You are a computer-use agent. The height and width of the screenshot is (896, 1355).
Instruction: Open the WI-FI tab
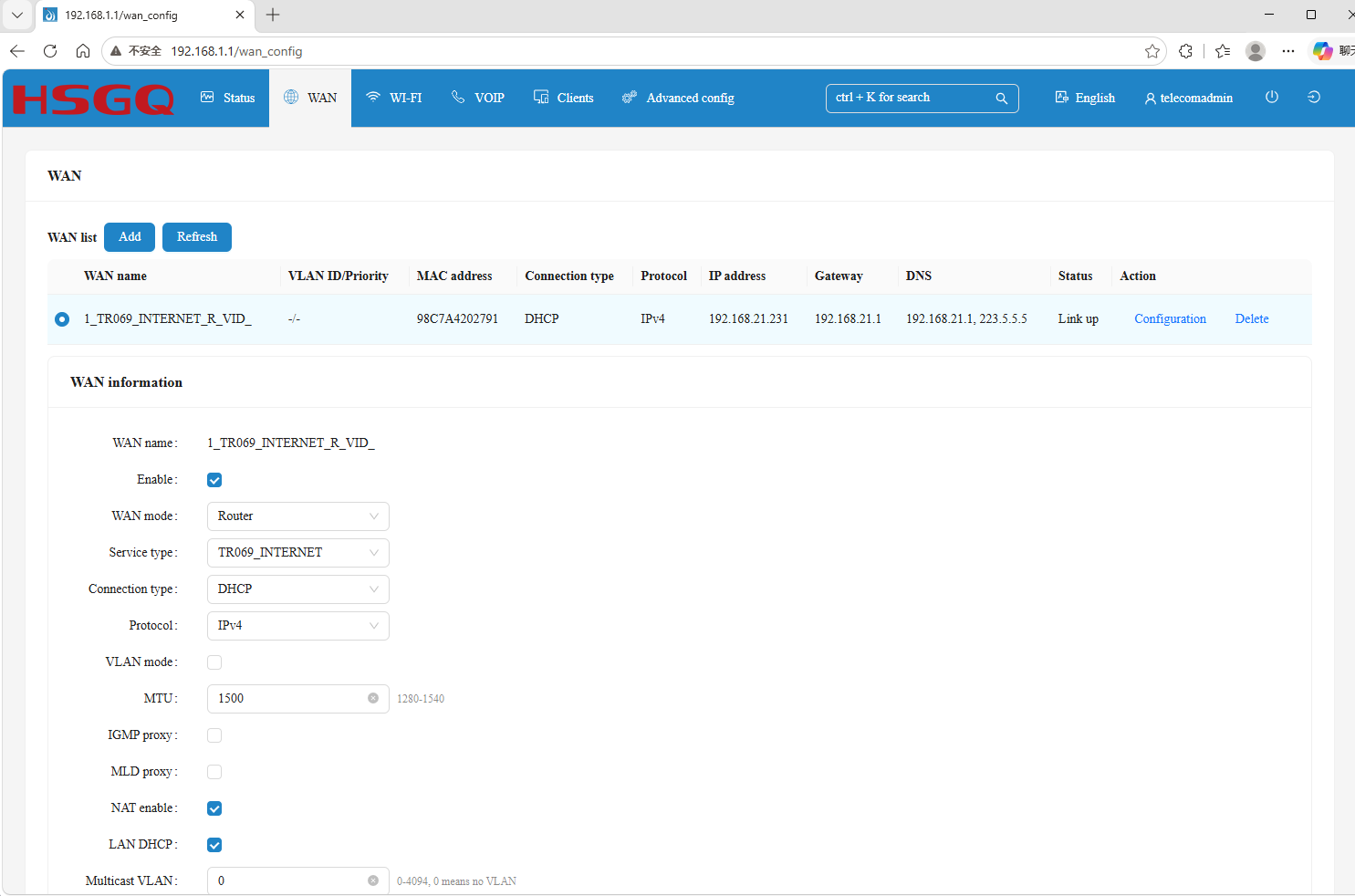394,98
